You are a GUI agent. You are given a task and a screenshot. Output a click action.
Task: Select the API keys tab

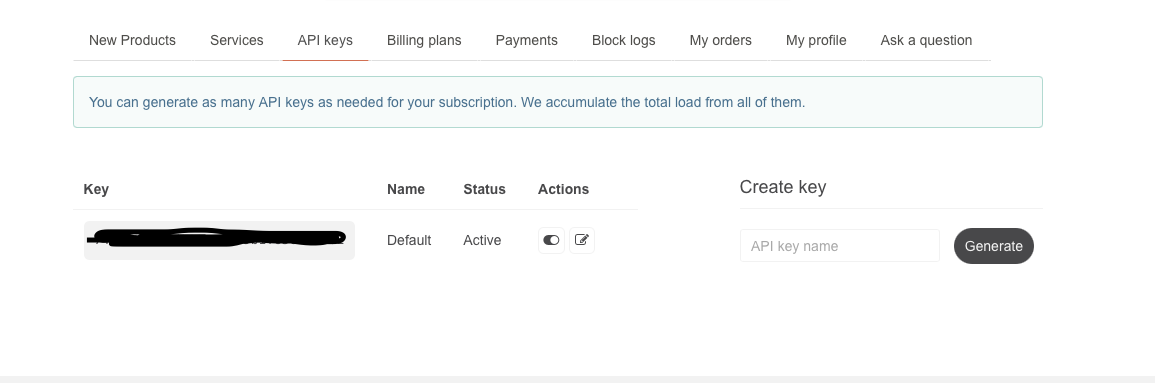tap(325, 41)
